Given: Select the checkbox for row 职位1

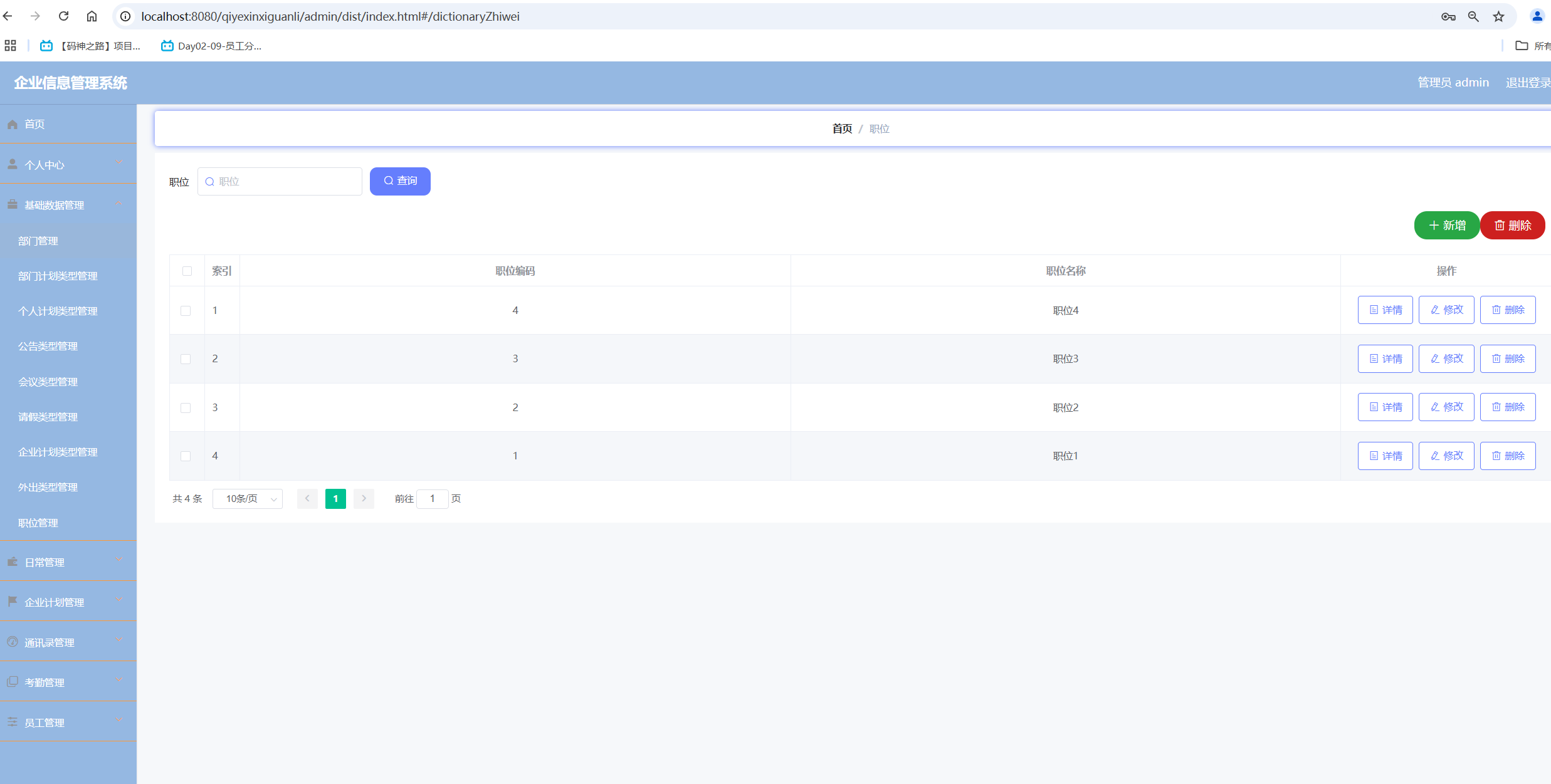Looking at the screenshot, I should click(x=186, y=456).
